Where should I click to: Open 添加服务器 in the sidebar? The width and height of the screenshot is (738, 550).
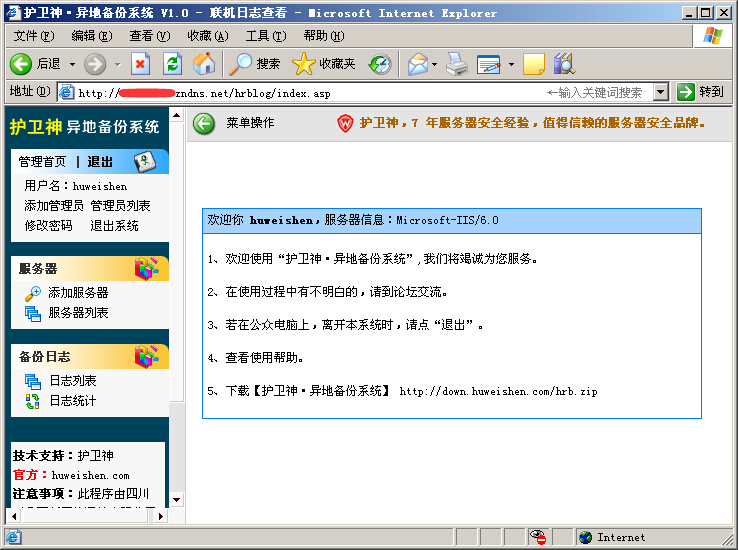[x=78, y=293]
